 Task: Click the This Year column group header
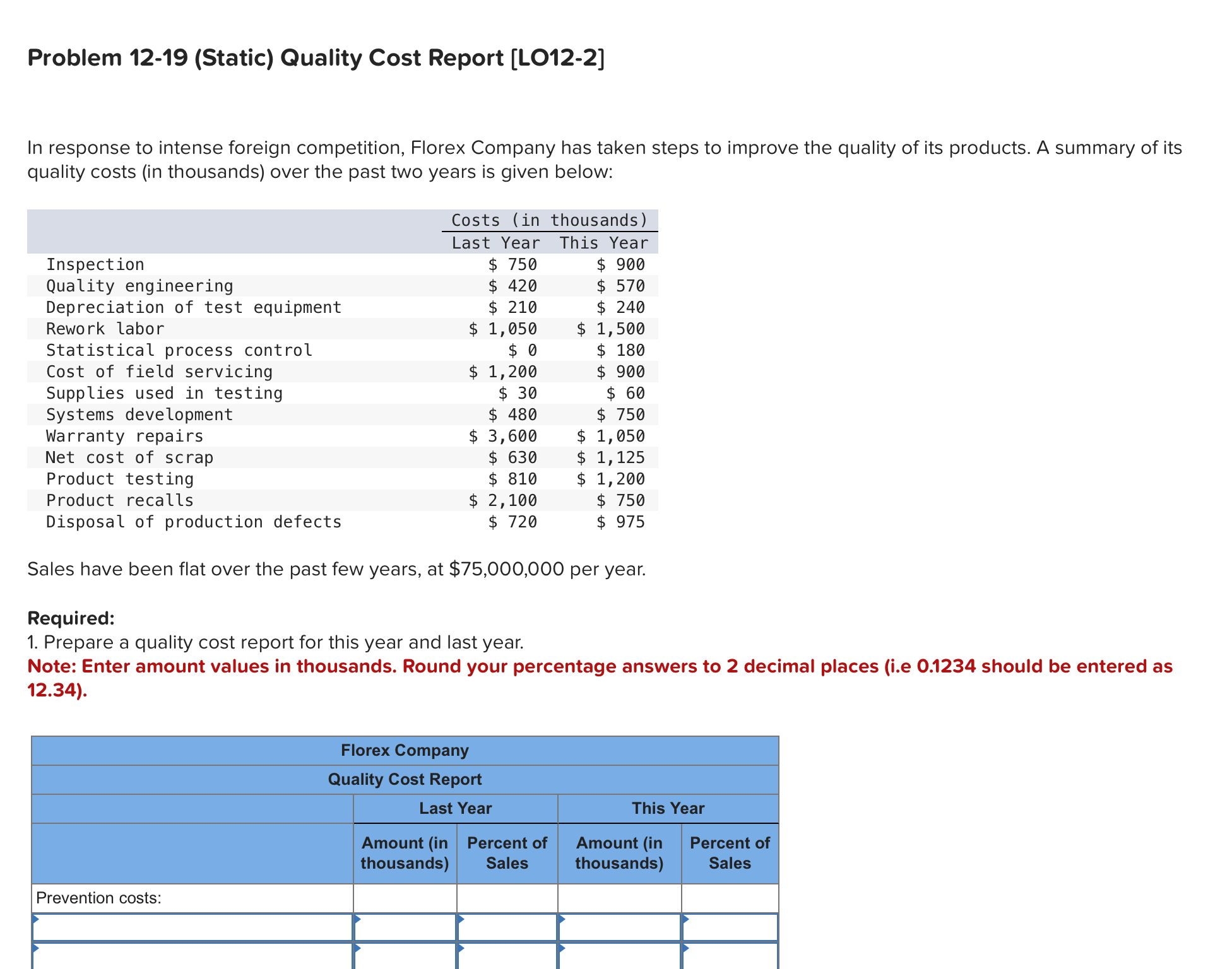point(668,808)
